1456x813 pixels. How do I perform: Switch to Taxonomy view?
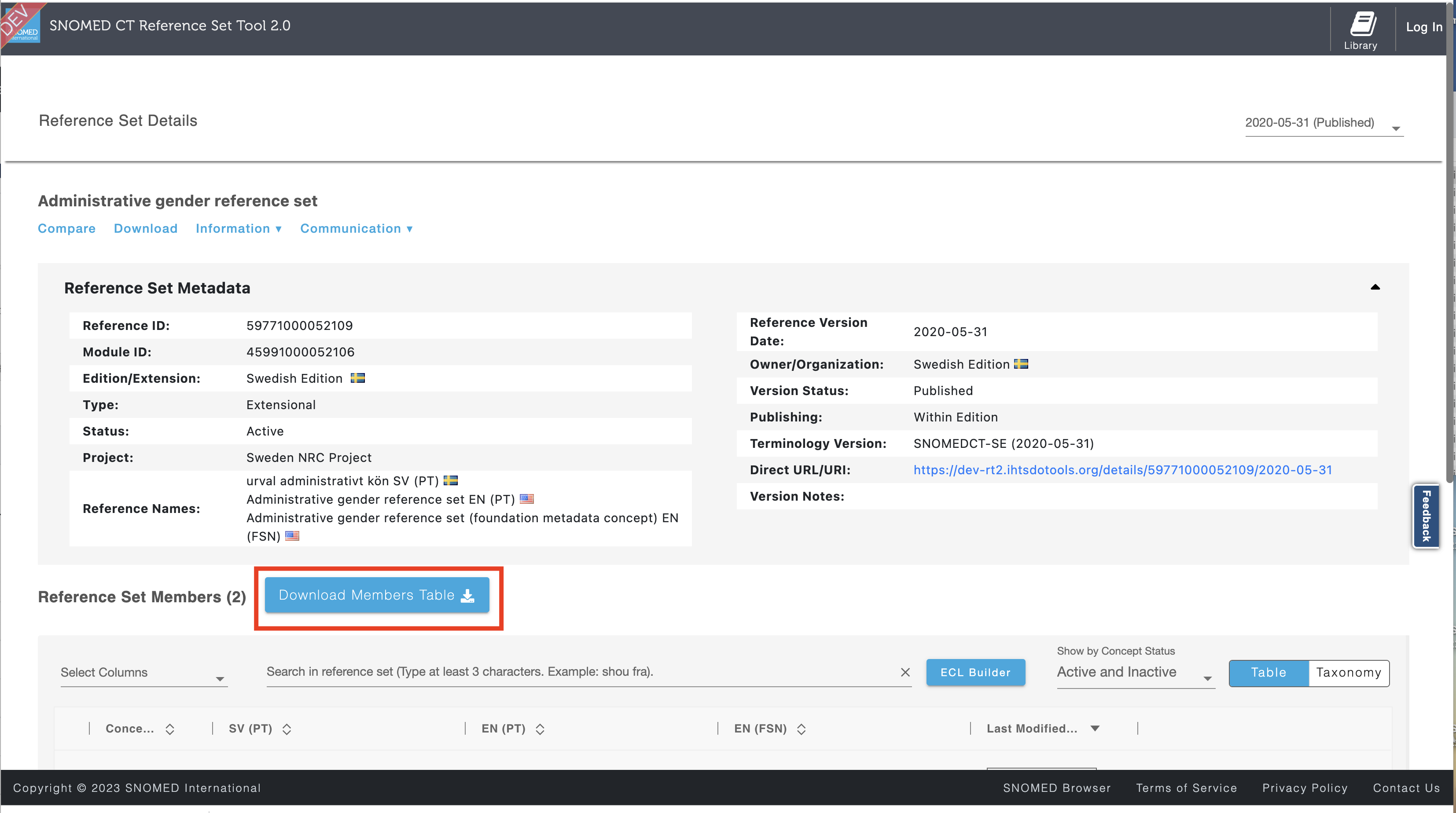[1348, 672]
